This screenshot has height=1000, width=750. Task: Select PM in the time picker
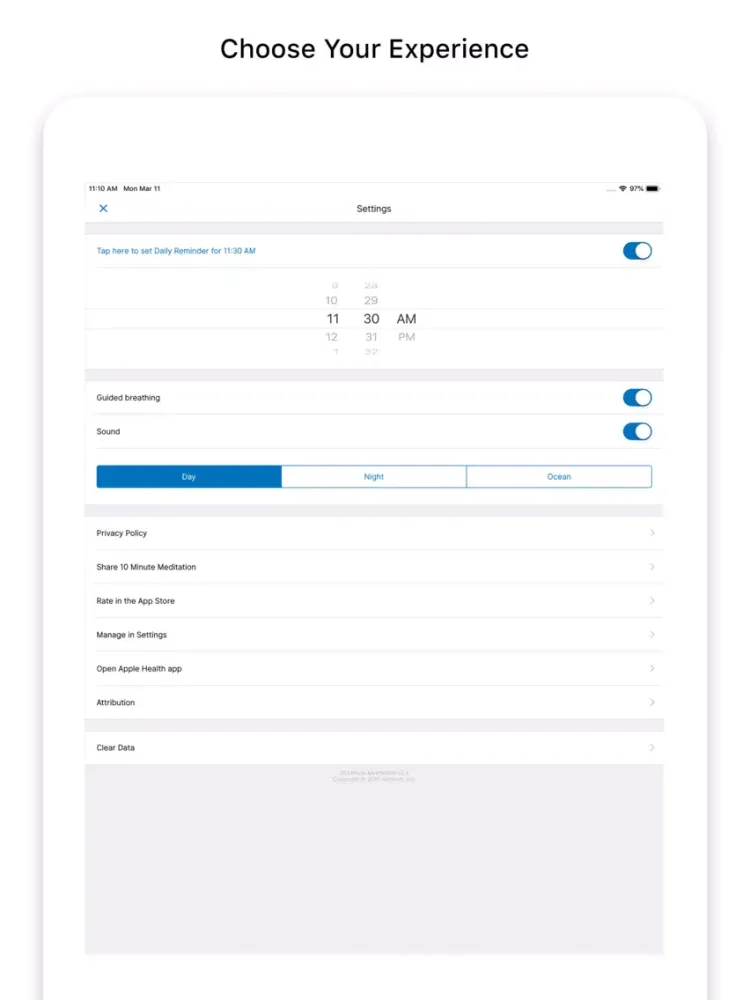(x=407, y=337)
